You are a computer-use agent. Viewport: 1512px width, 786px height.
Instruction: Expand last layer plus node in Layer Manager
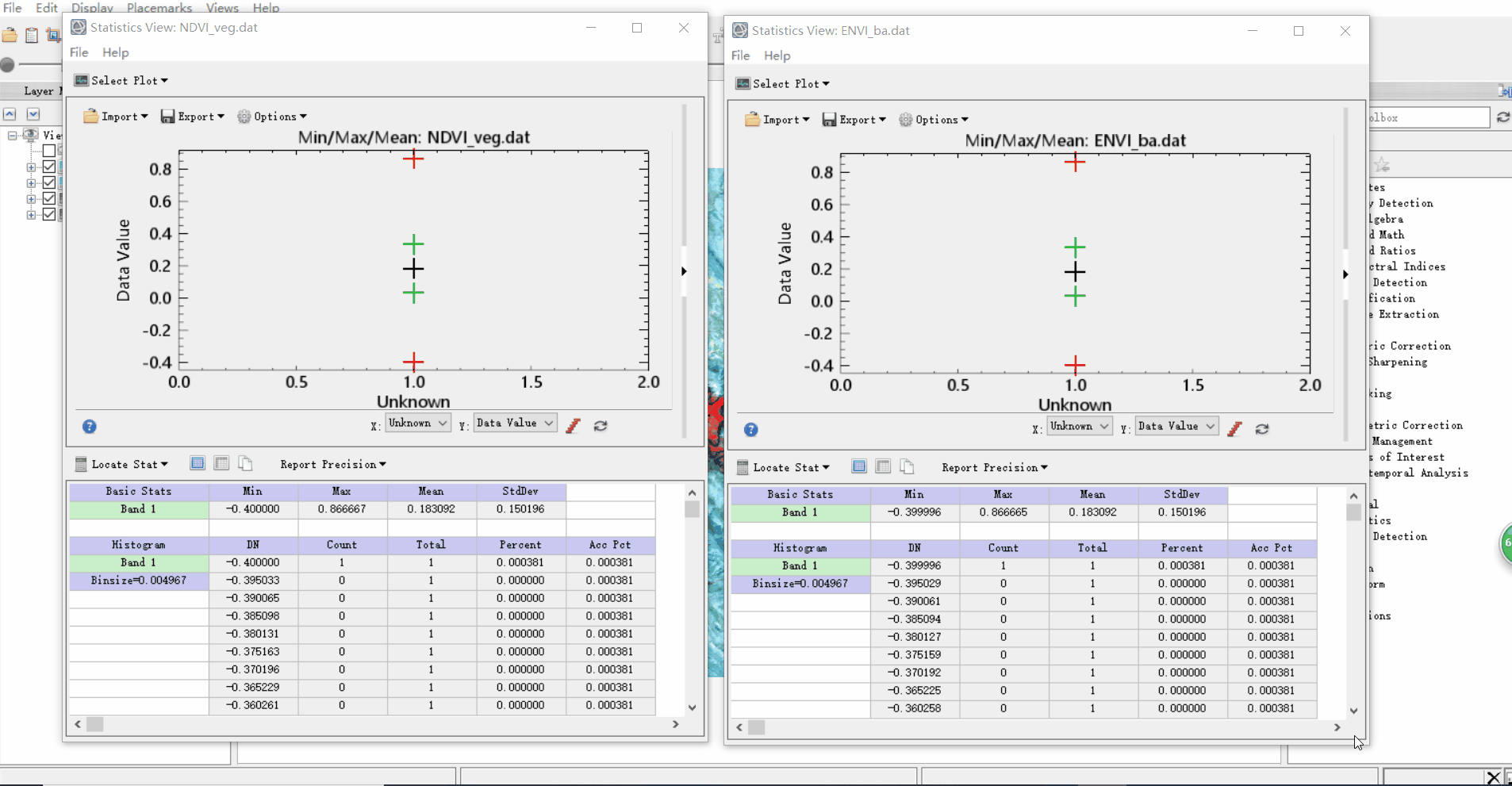31,215
